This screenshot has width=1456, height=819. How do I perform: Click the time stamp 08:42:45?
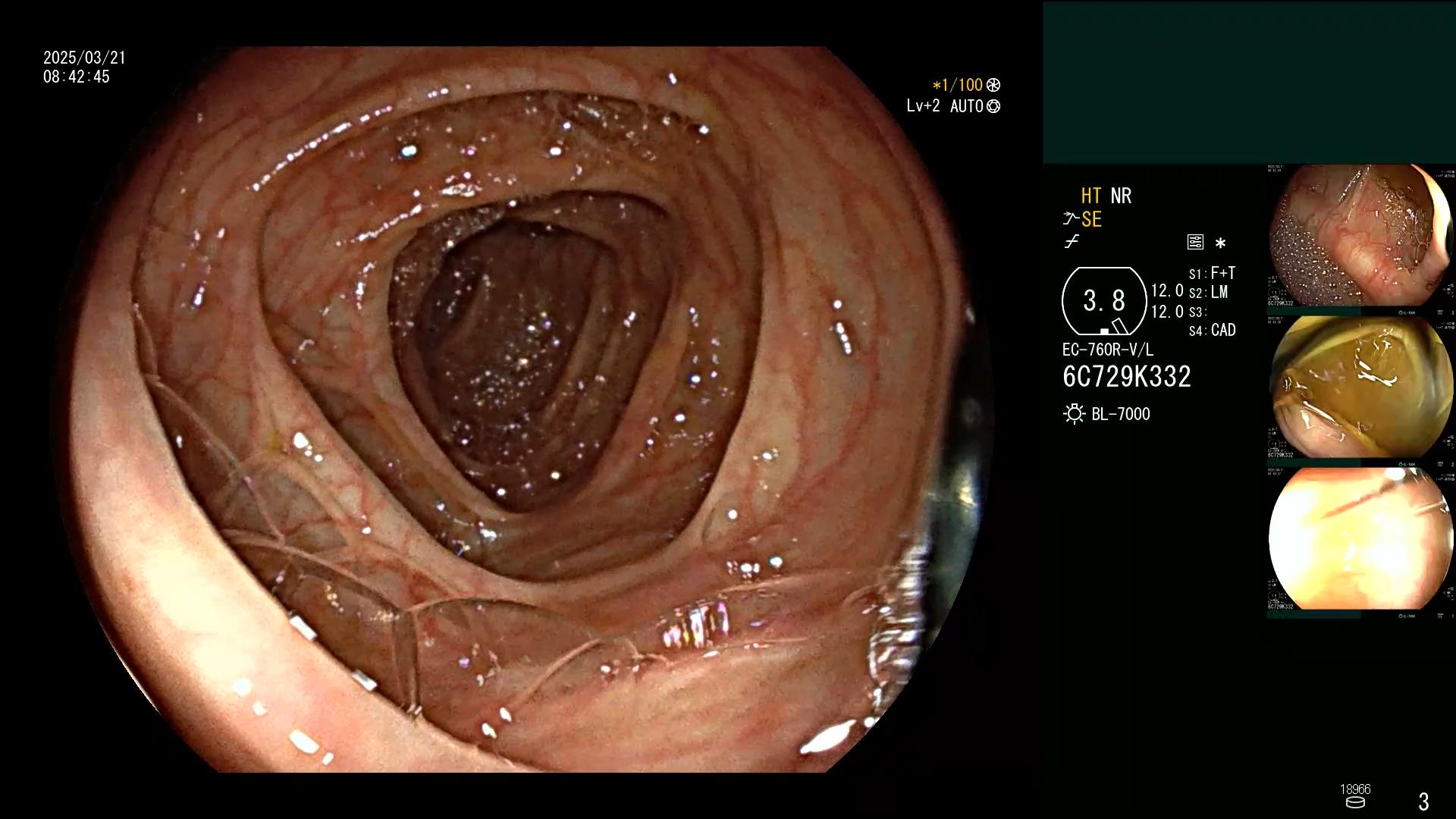coord(76,77)
